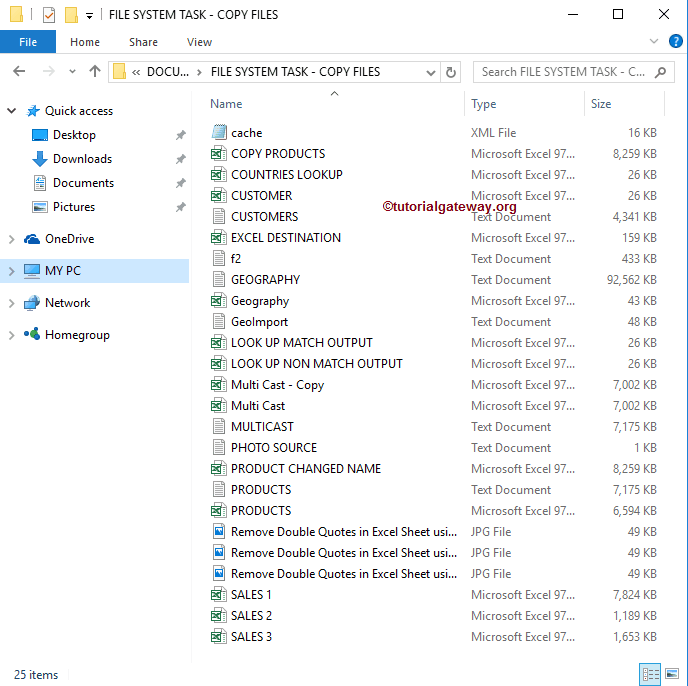Go up one folder level
The width and height of the screenshot is (688, 686).
pos(95,71)
